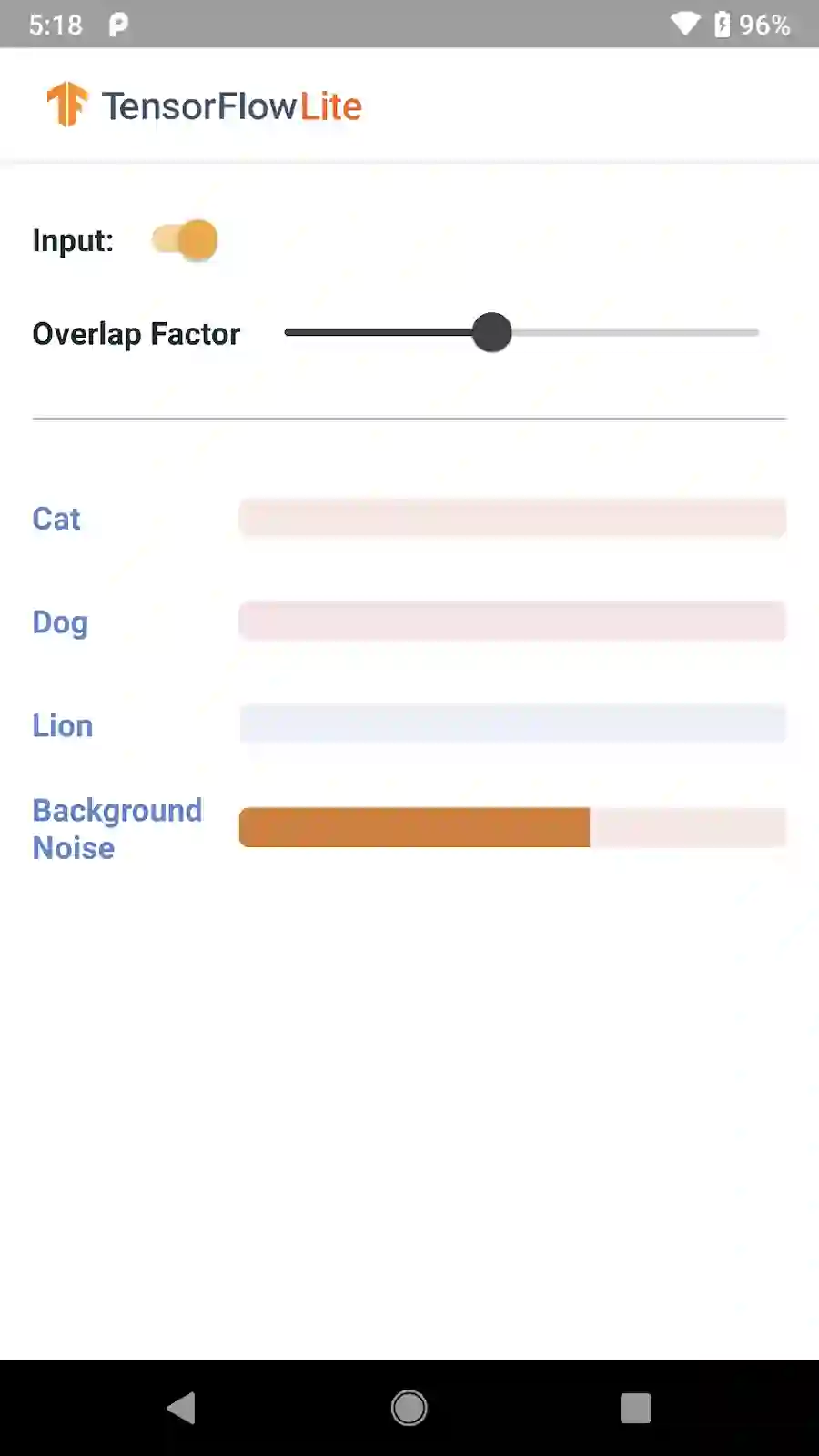819x1456 pixels.
Task: Tap the Background Noise orange progress bar
Action: point(415,827)
